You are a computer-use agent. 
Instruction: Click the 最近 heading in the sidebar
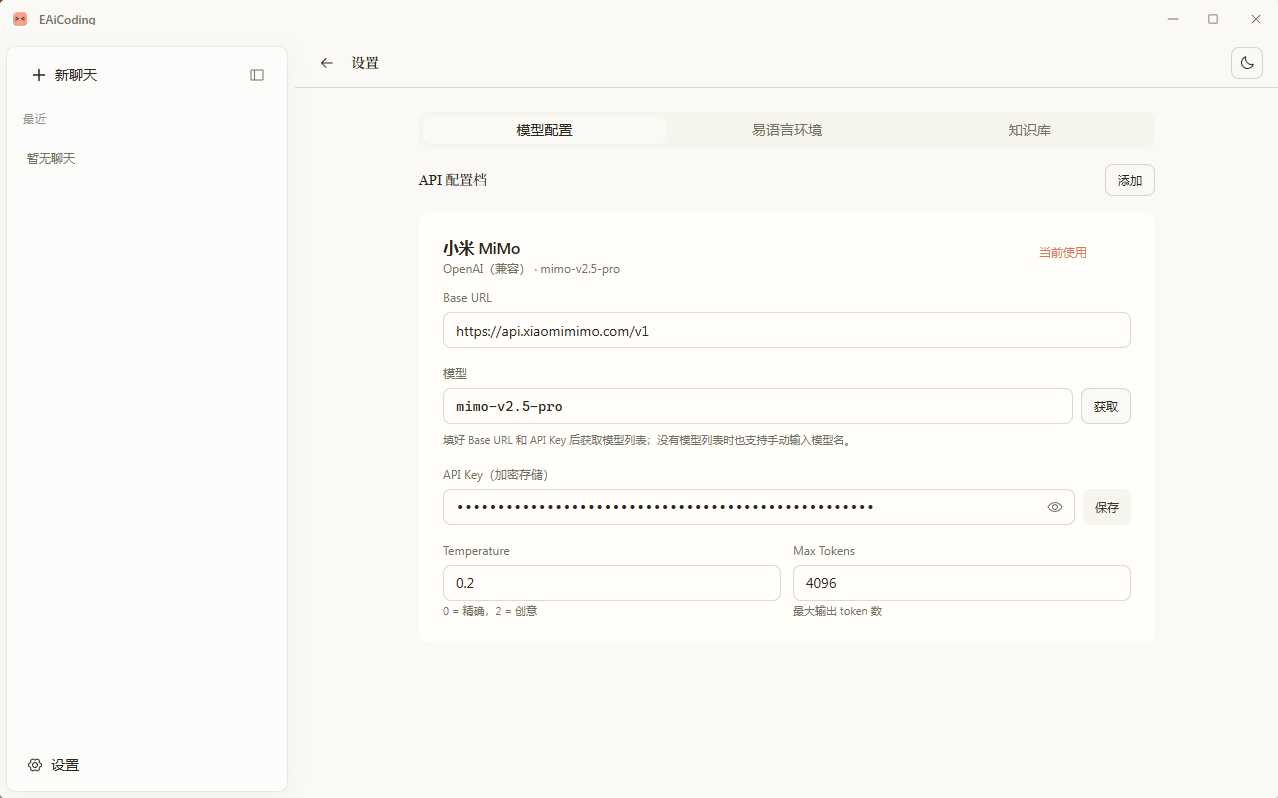pyautogui.click(x=35, y=119)
